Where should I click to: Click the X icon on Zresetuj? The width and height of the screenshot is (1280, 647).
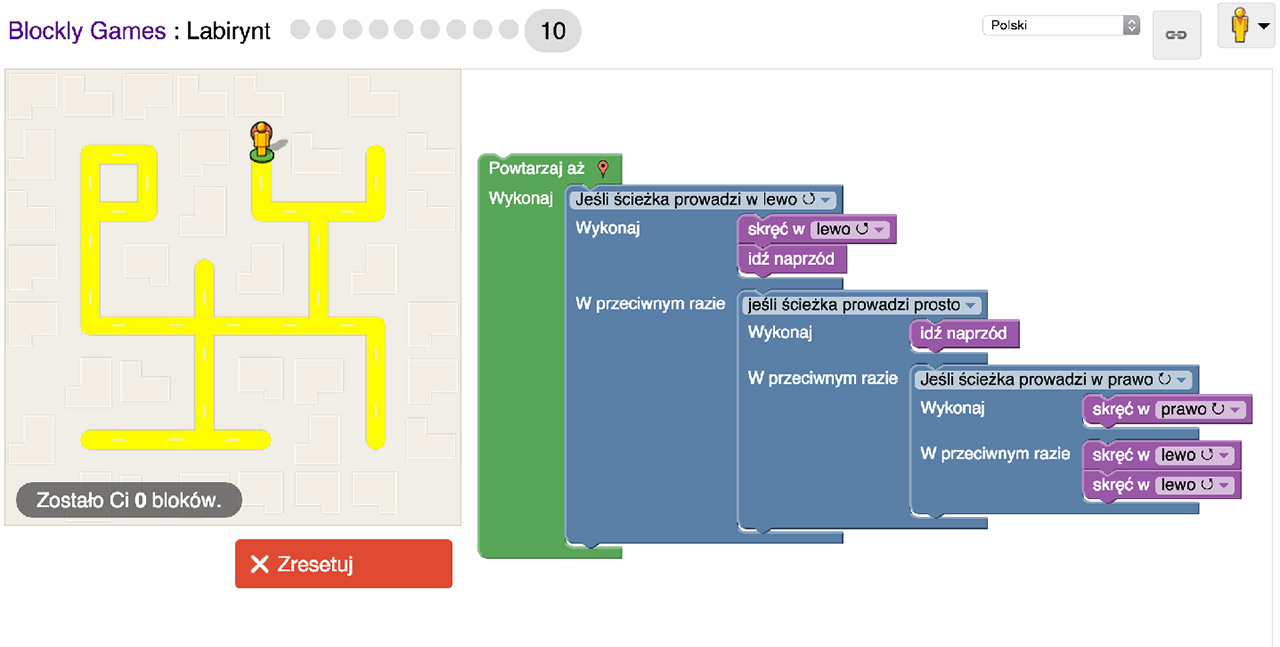(x=260, y=565)
